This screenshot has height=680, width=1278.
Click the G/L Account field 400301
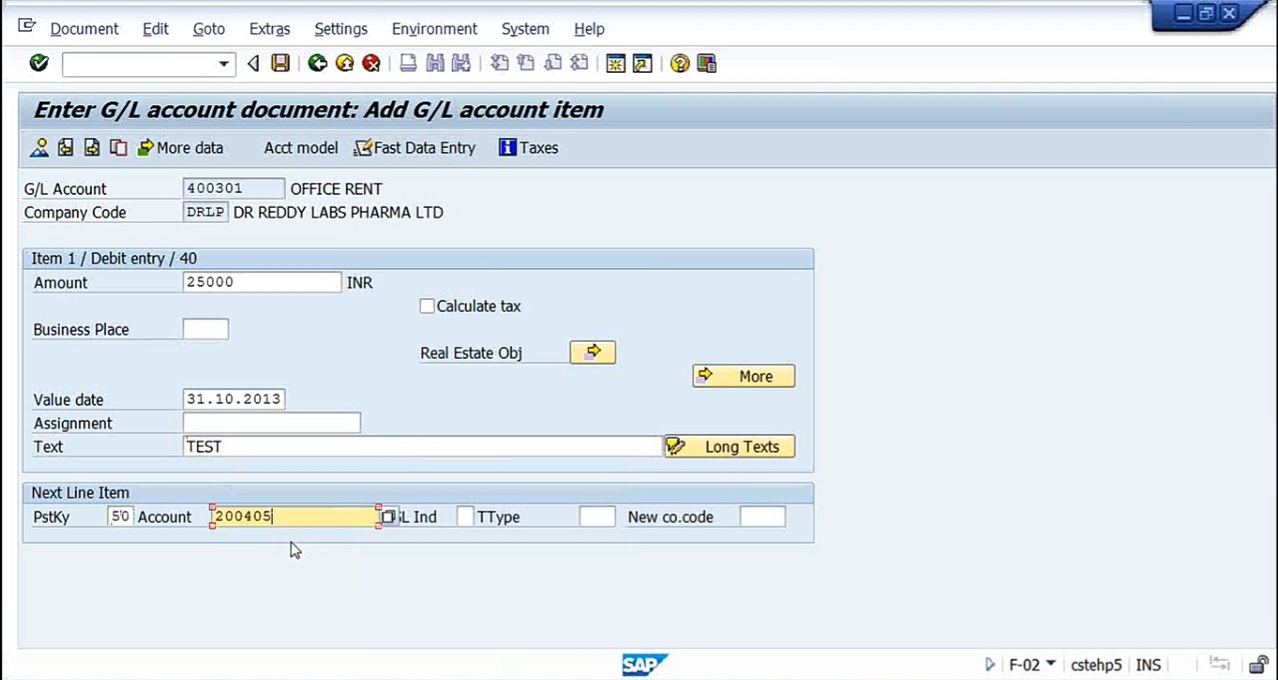tap(234, 188)
